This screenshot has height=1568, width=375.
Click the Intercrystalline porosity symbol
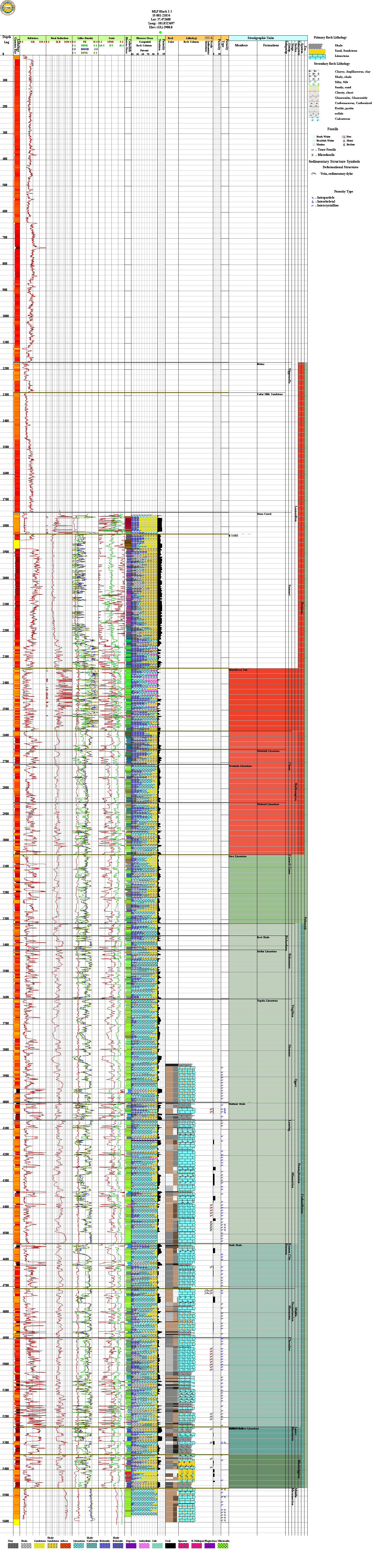point(313,206)
